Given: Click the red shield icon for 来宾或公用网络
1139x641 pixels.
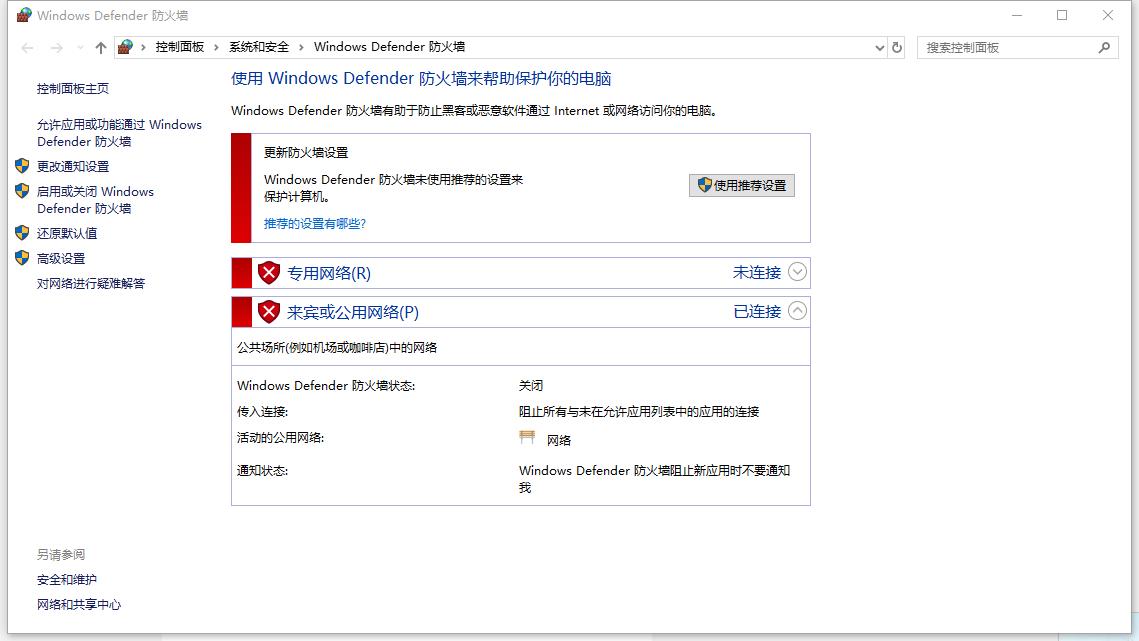Looking at the screenshot, I should pos(269,313).
